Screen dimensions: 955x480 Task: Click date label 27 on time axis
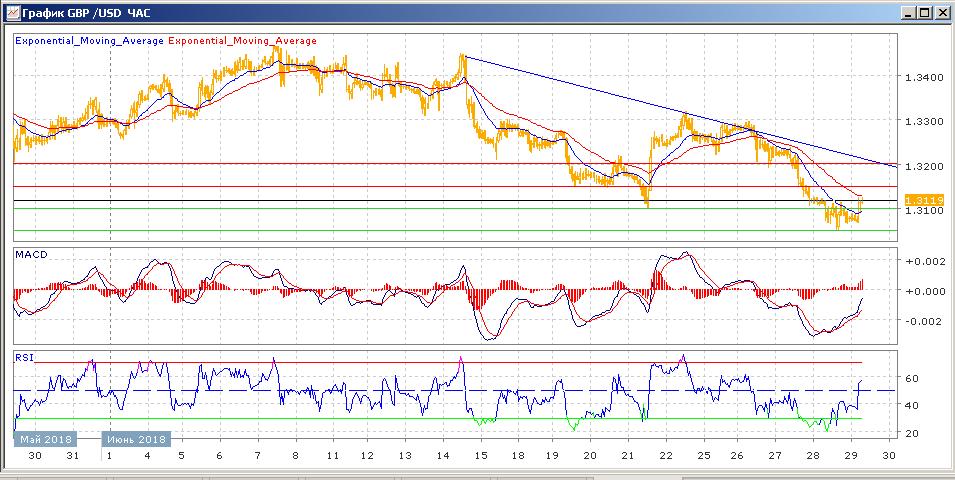coord(775,456)
